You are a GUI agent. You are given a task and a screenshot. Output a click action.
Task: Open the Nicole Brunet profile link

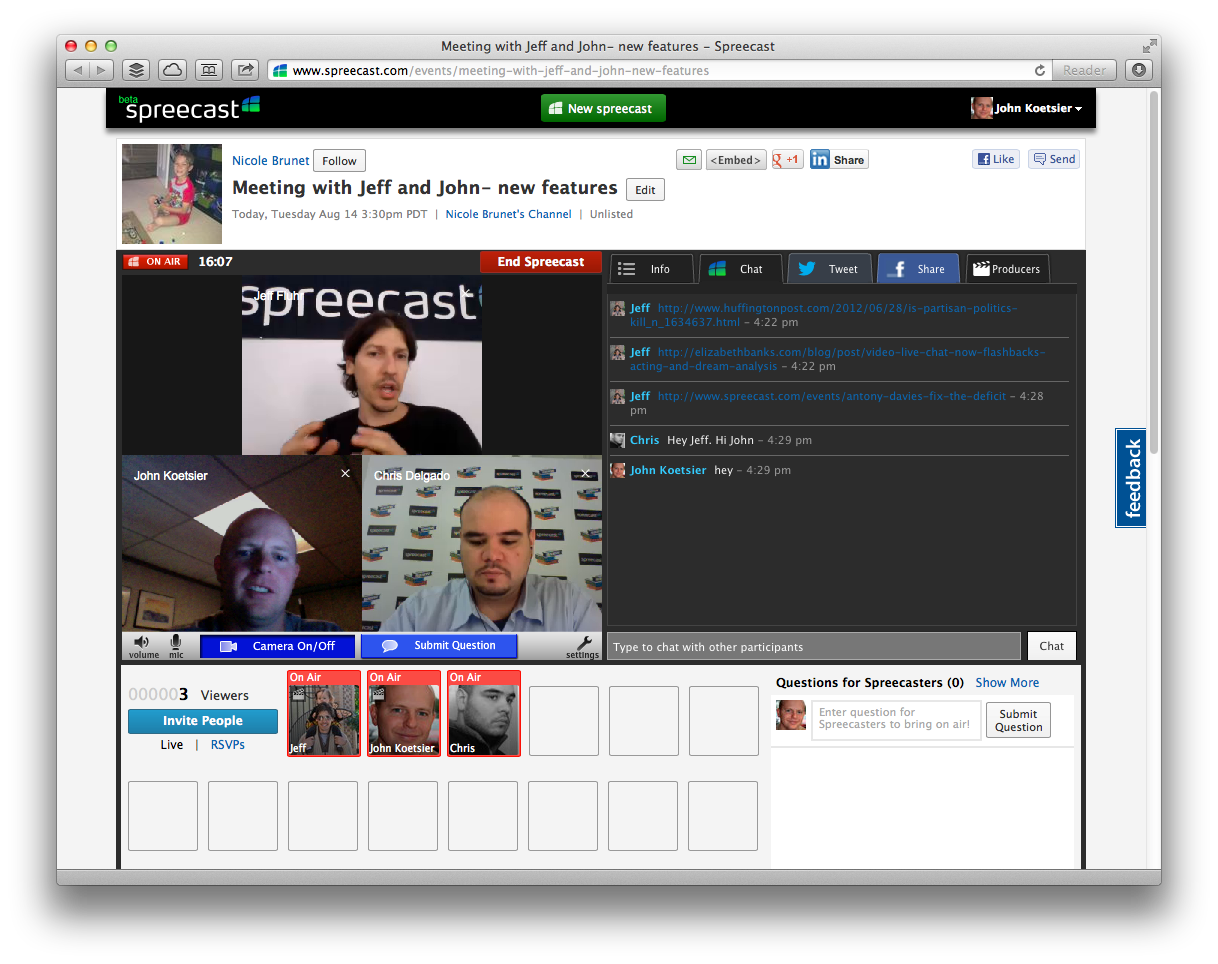[x=271, y=161]
